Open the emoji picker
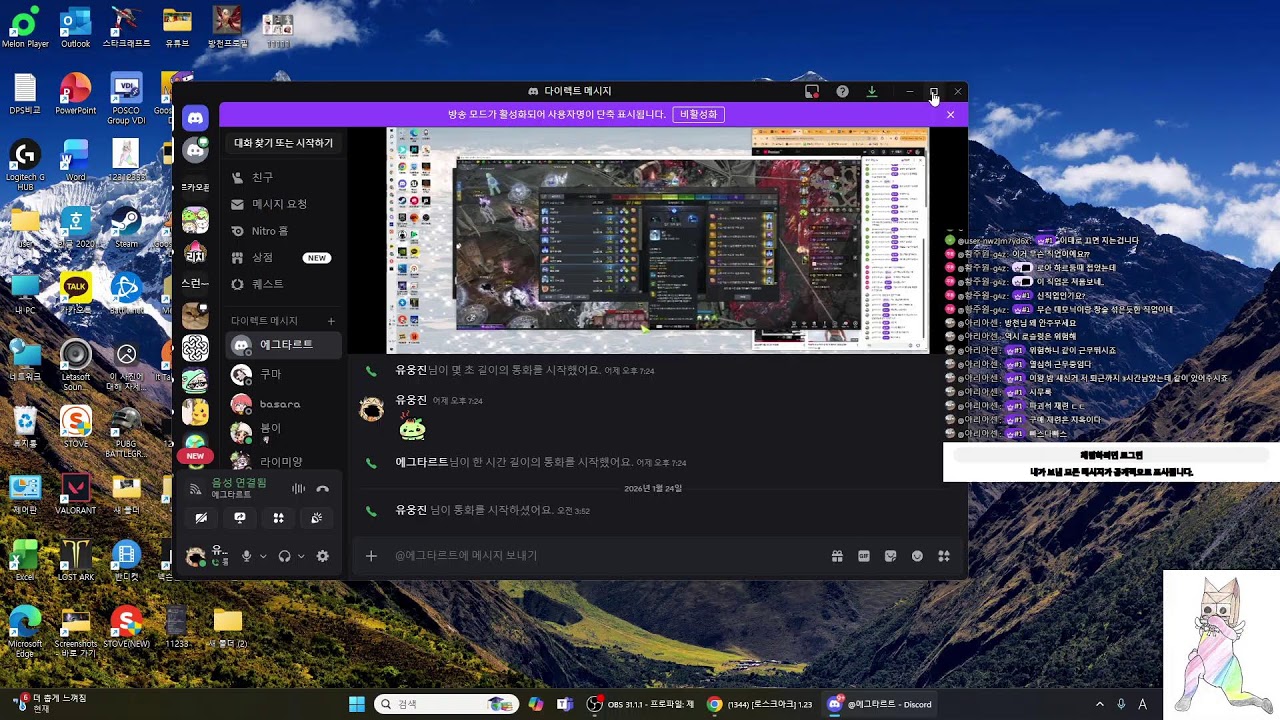This screenshot has height=720, width=1280. tap(917, 556)
